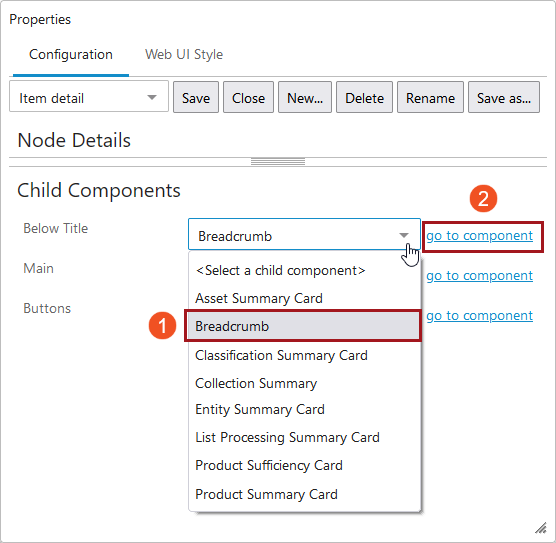This screenshot has height=543, width=556.
Task: Pick List Processing Summary Card option
Action: pyautogui.click(x=287, y=437)
